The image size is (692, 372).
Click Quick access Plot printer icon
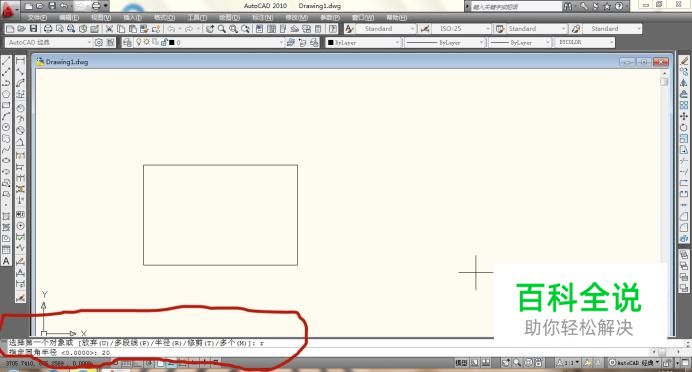(96, 6)
